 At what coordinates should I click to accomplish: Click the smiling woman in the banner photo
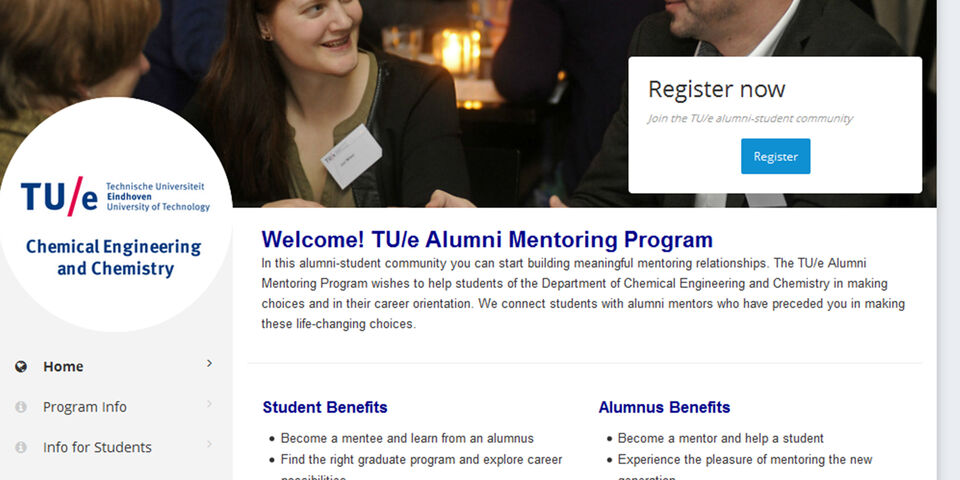pos(328,50)
